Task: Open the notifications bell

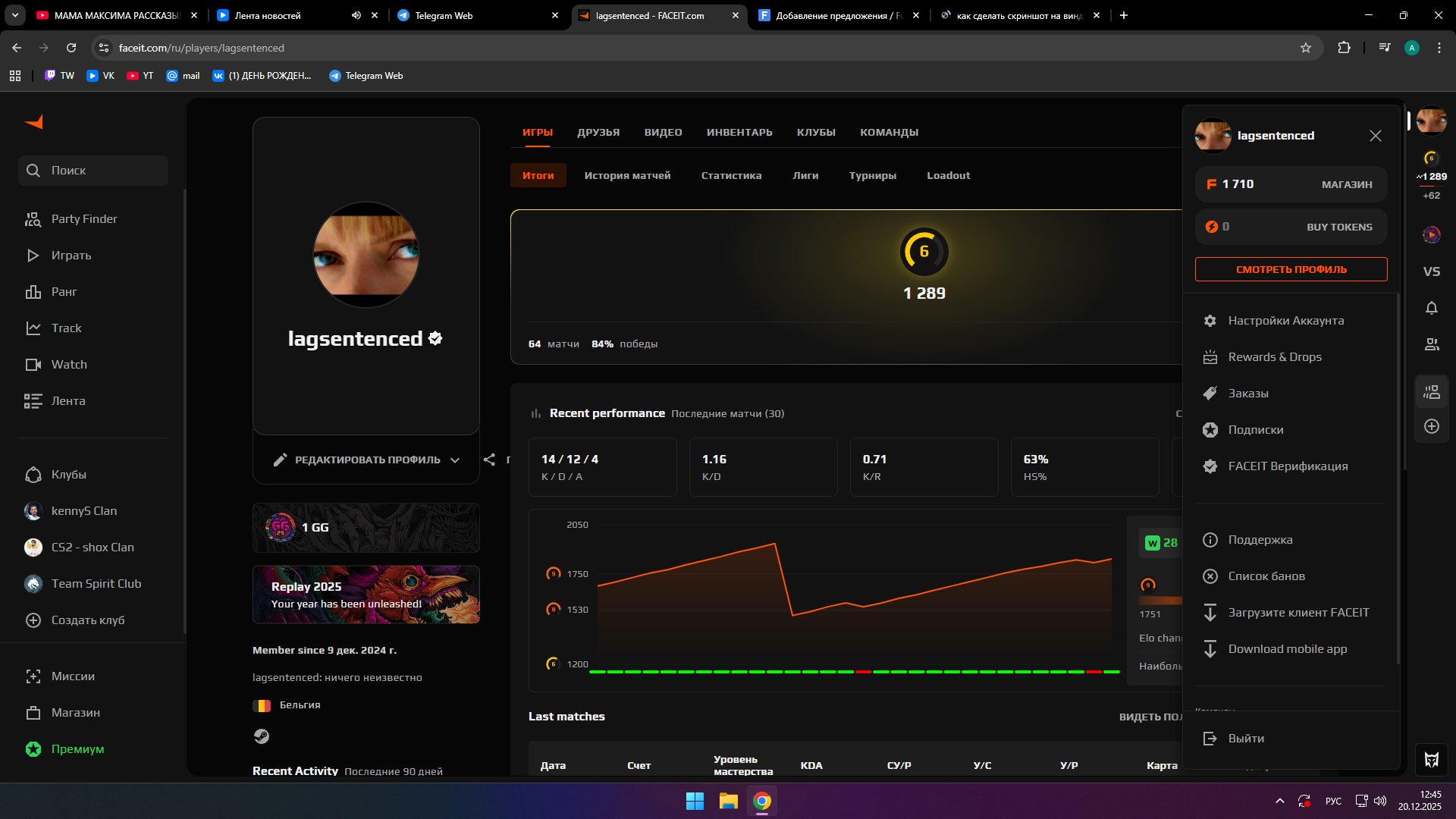Action: coord(1432,308)
